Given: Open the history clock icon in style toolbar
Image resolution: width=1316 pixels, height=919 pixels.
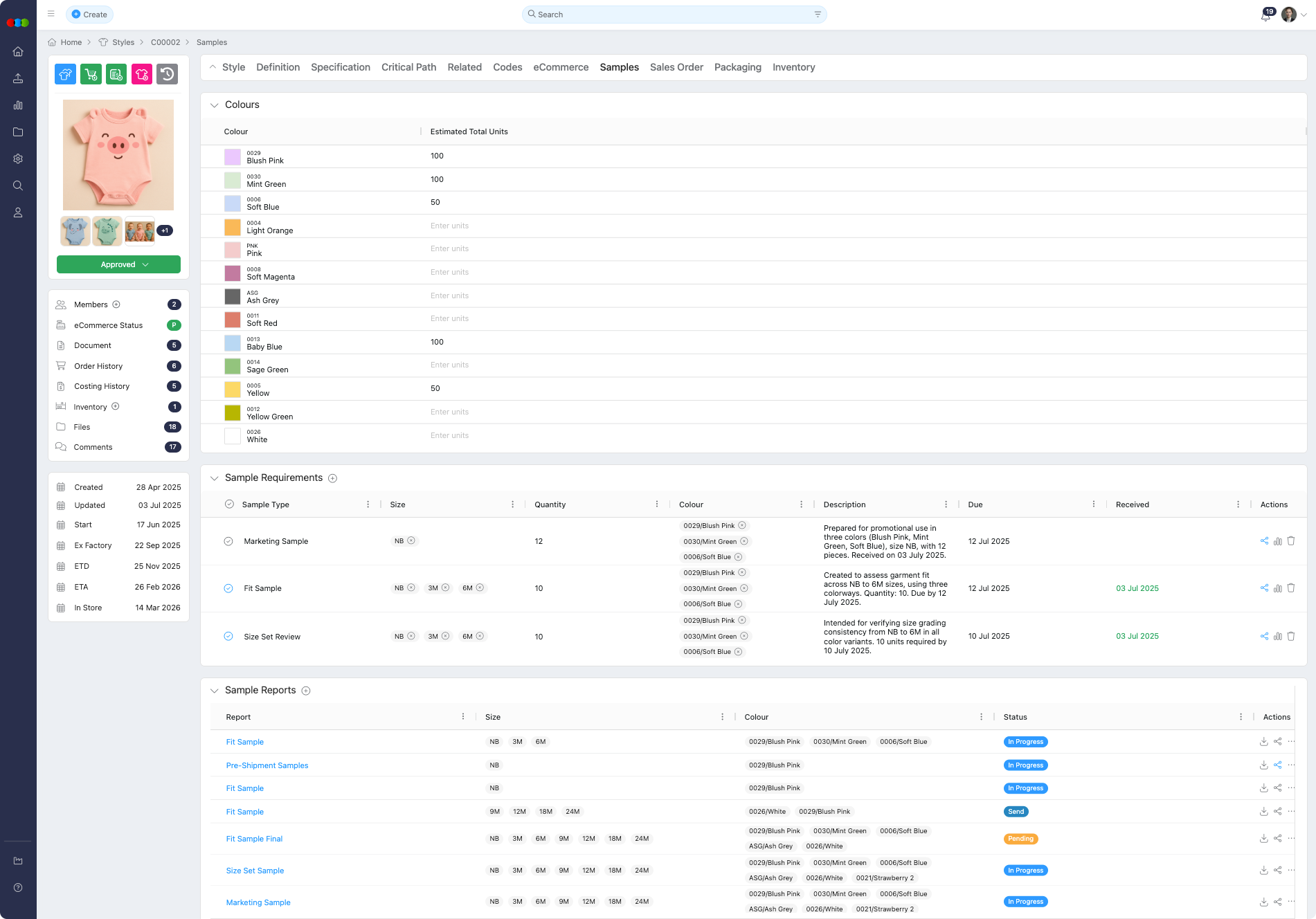Looking at the screenshot, I should pyautogui.click(x=167, y=74).
